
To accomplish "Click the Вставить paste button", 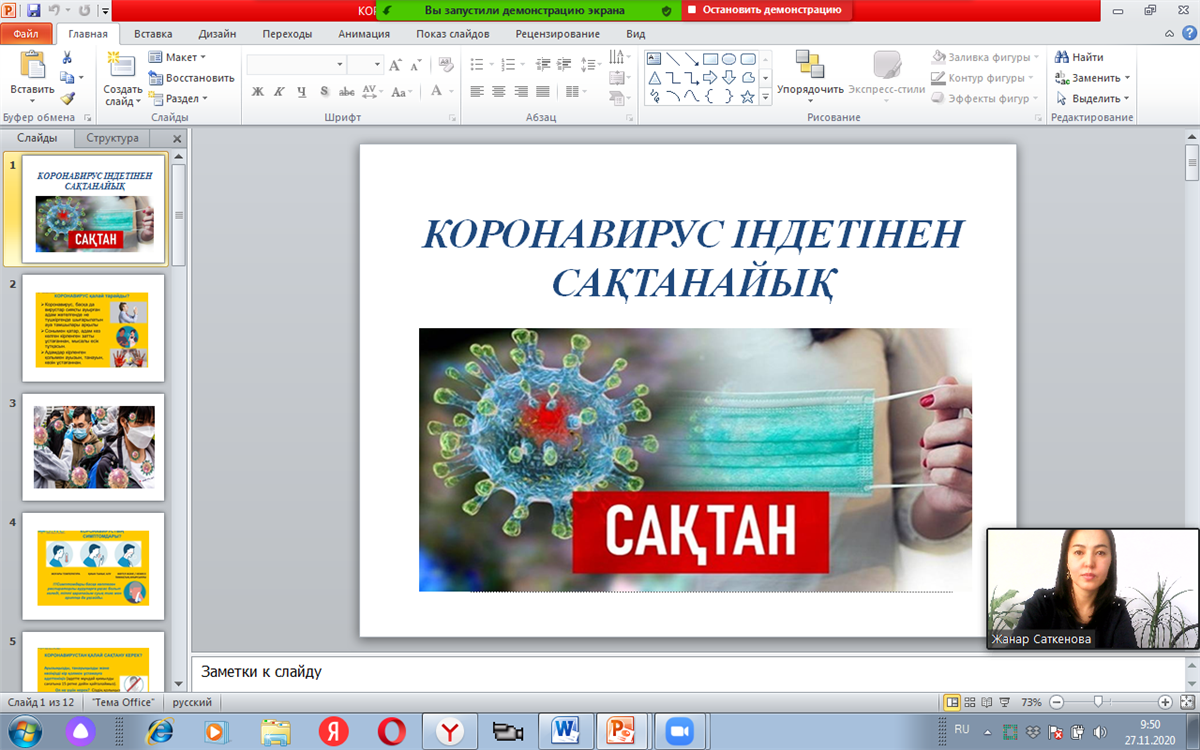I will [x=32, y=76].
